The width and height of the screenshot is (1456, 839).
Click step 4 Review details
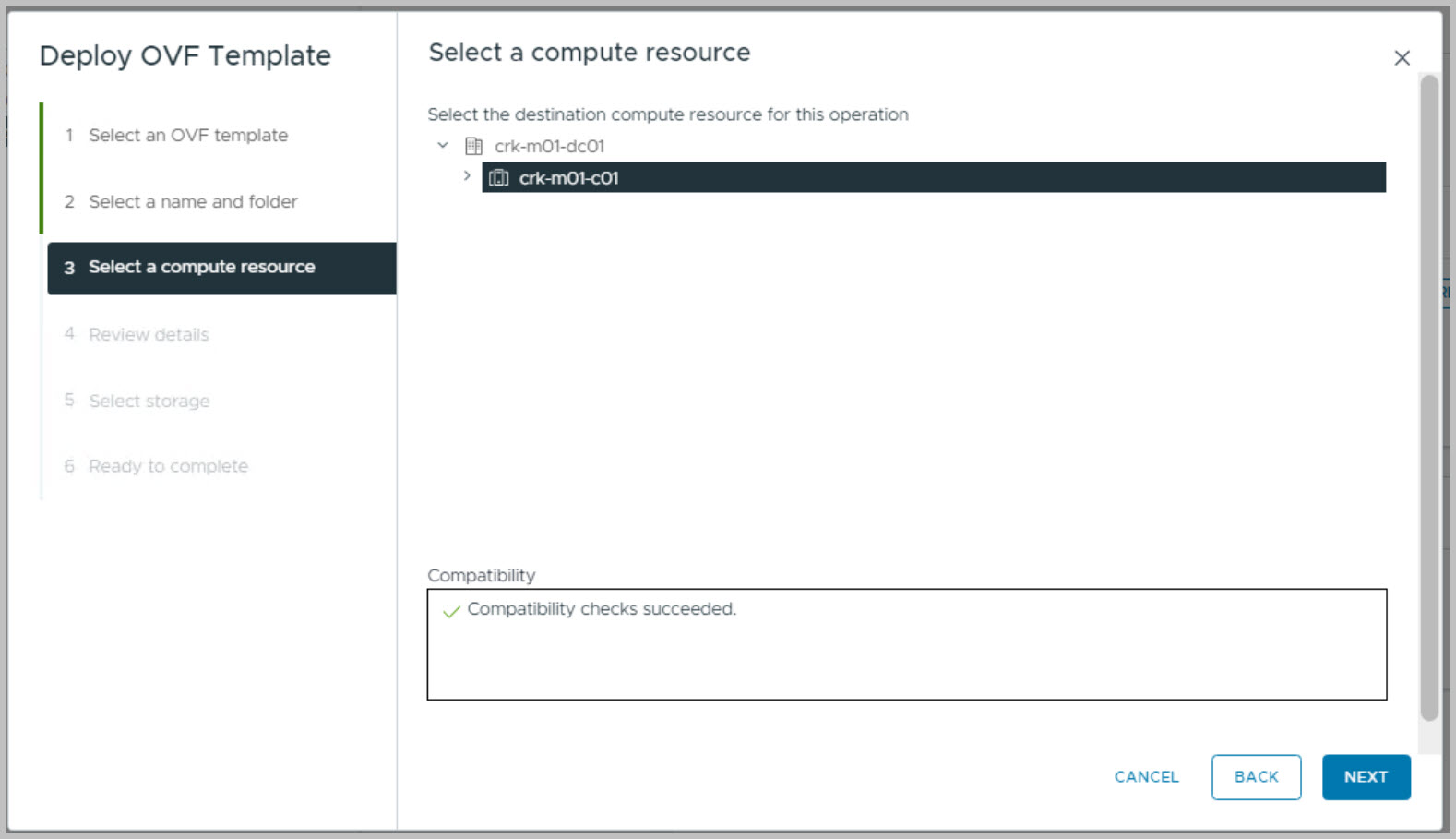(149, 334)
